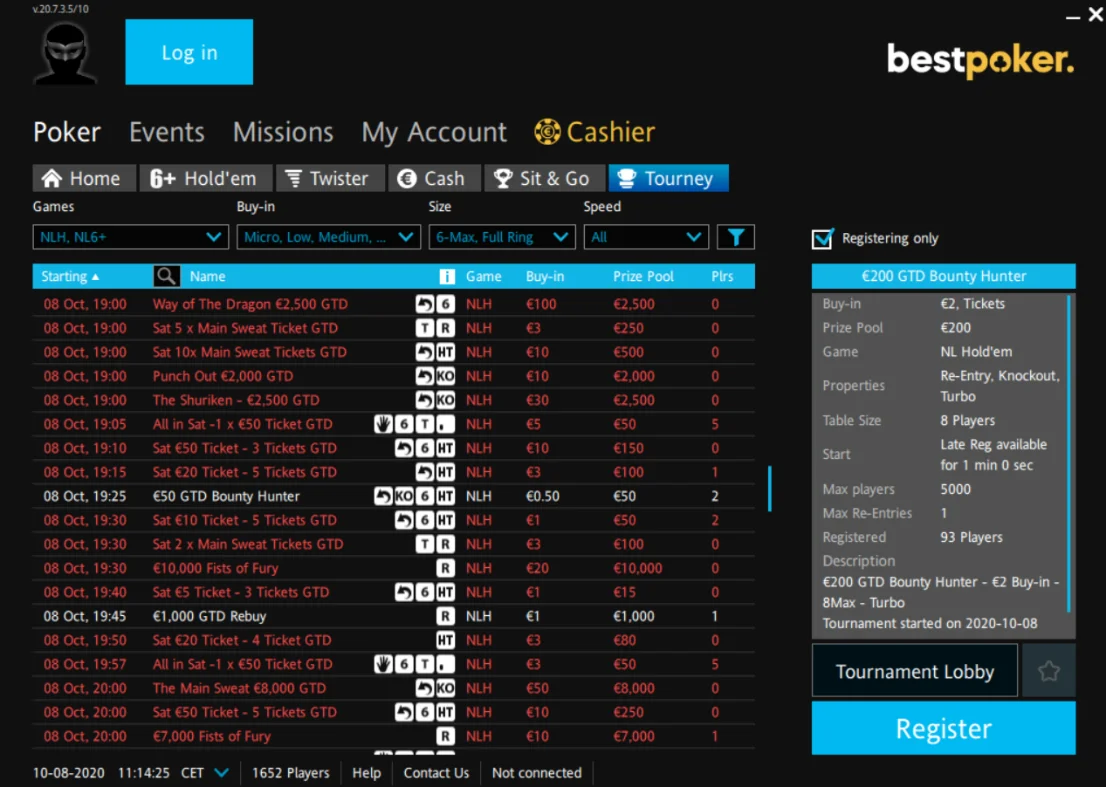Sort by the Starting column header
The height and width of the screenshot is (787, 1106).
coord(70,276)
